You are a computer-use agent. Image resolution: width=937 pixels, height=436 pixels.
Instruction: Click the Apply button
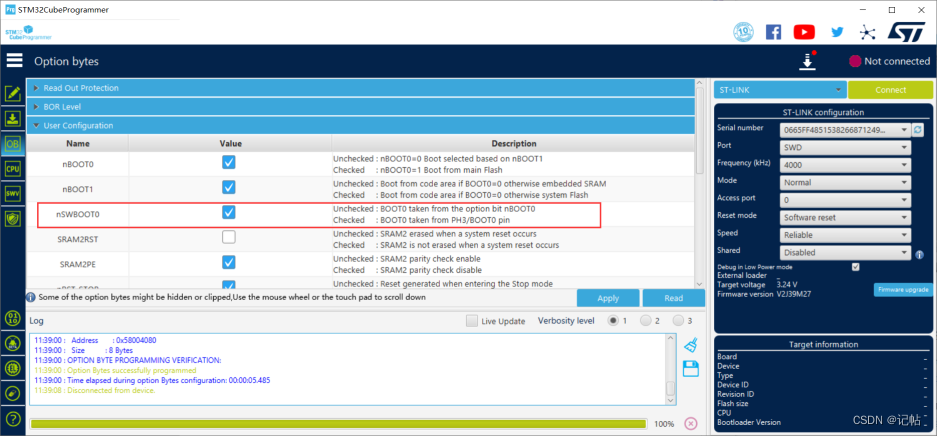608,298
